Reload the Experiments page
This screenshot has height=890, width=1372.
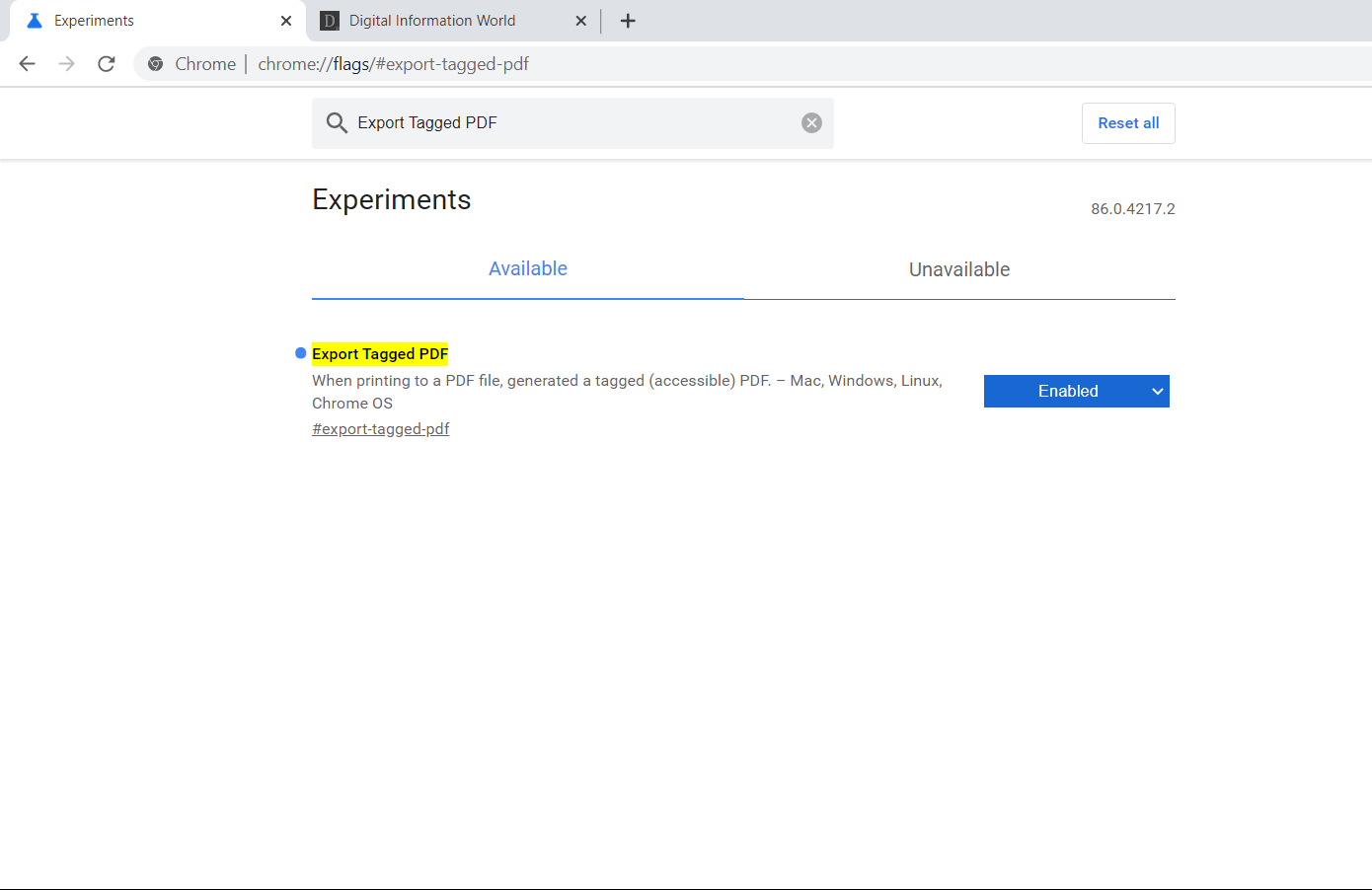tap(106, 63)
